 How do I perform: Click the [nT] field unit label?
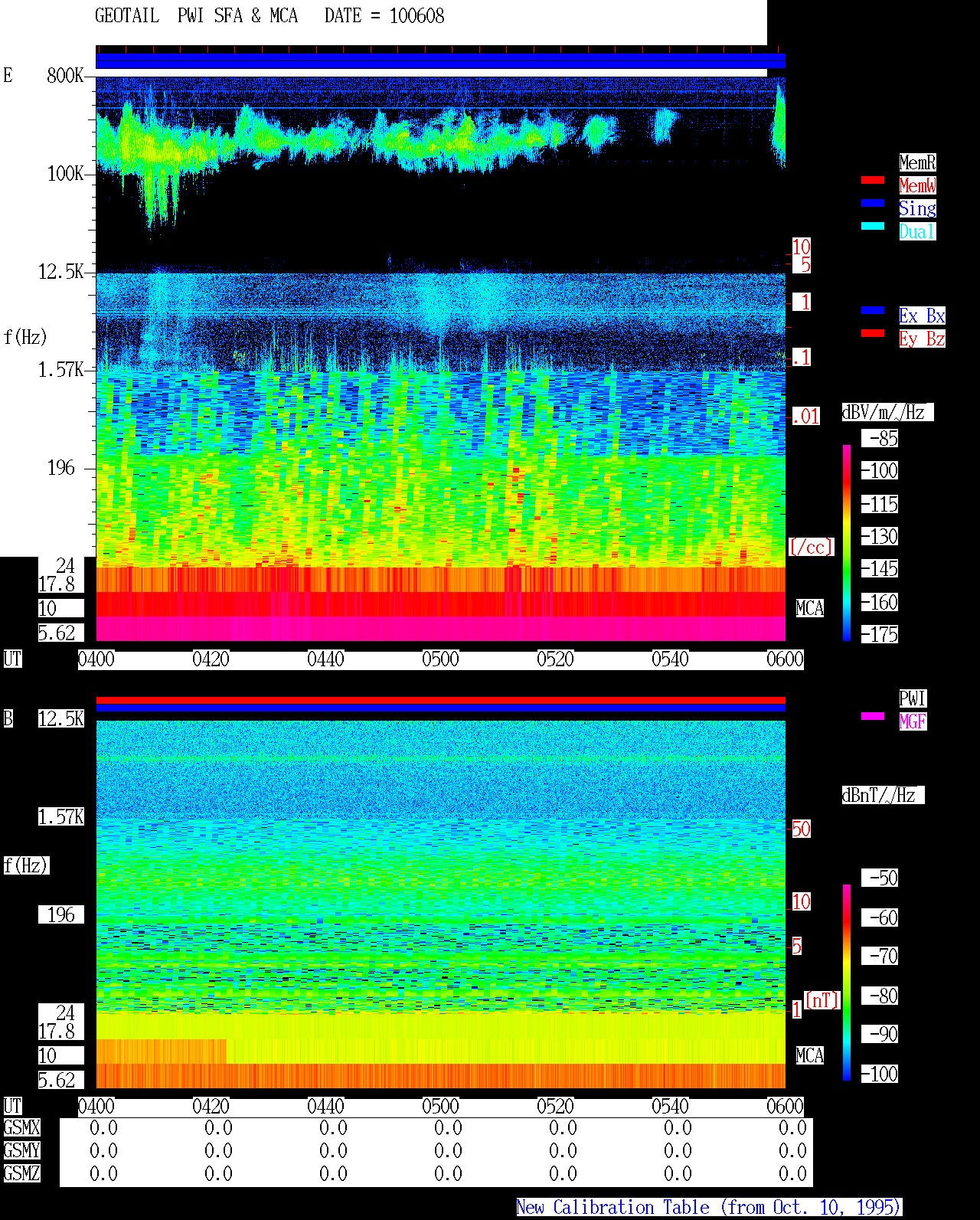[x=822, y=1000]
